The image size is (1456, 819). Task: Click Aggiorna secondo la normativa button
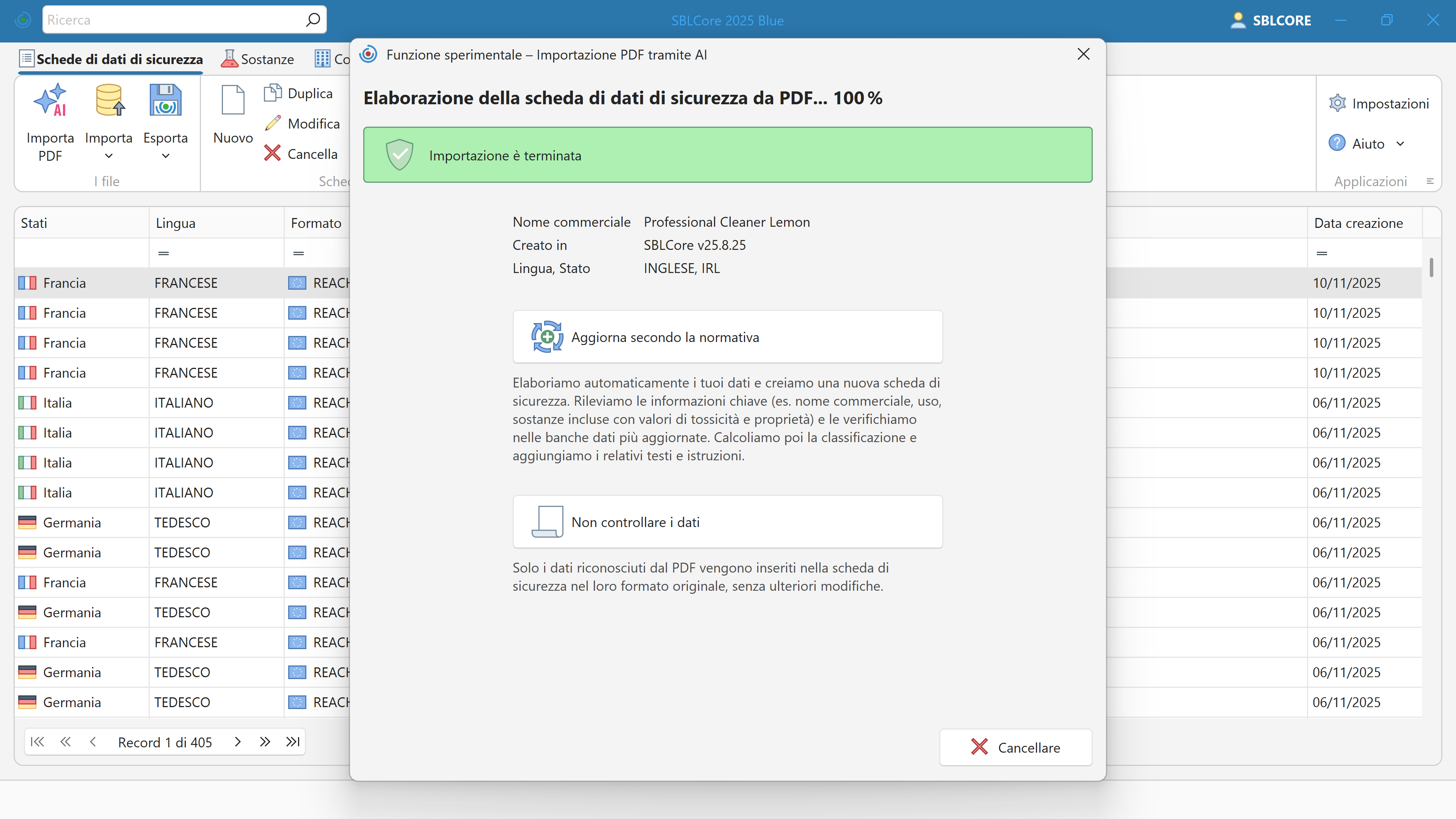point(727,337)
